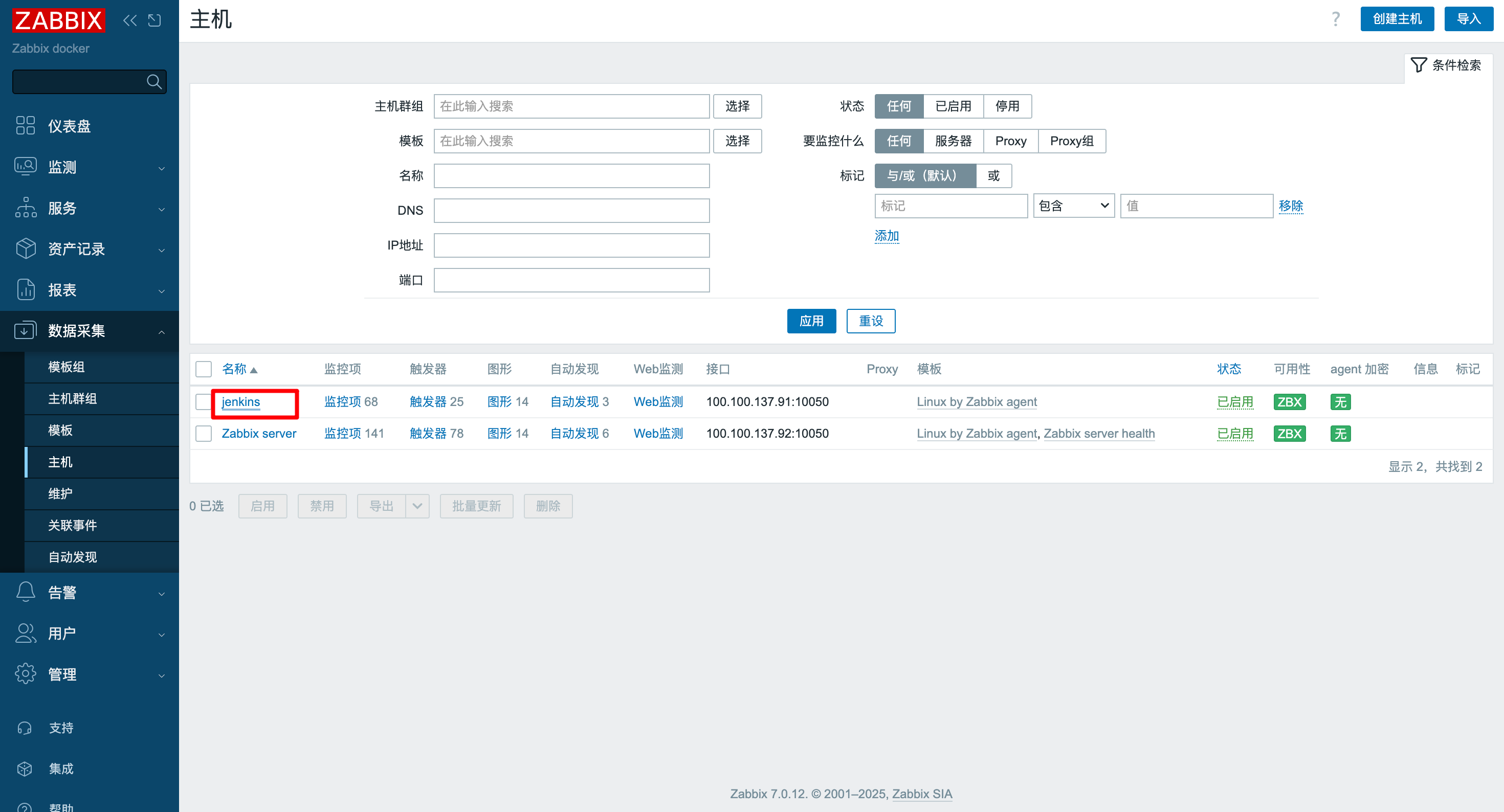Click the sidebar hide/kiosk icon

pos(154,20)
